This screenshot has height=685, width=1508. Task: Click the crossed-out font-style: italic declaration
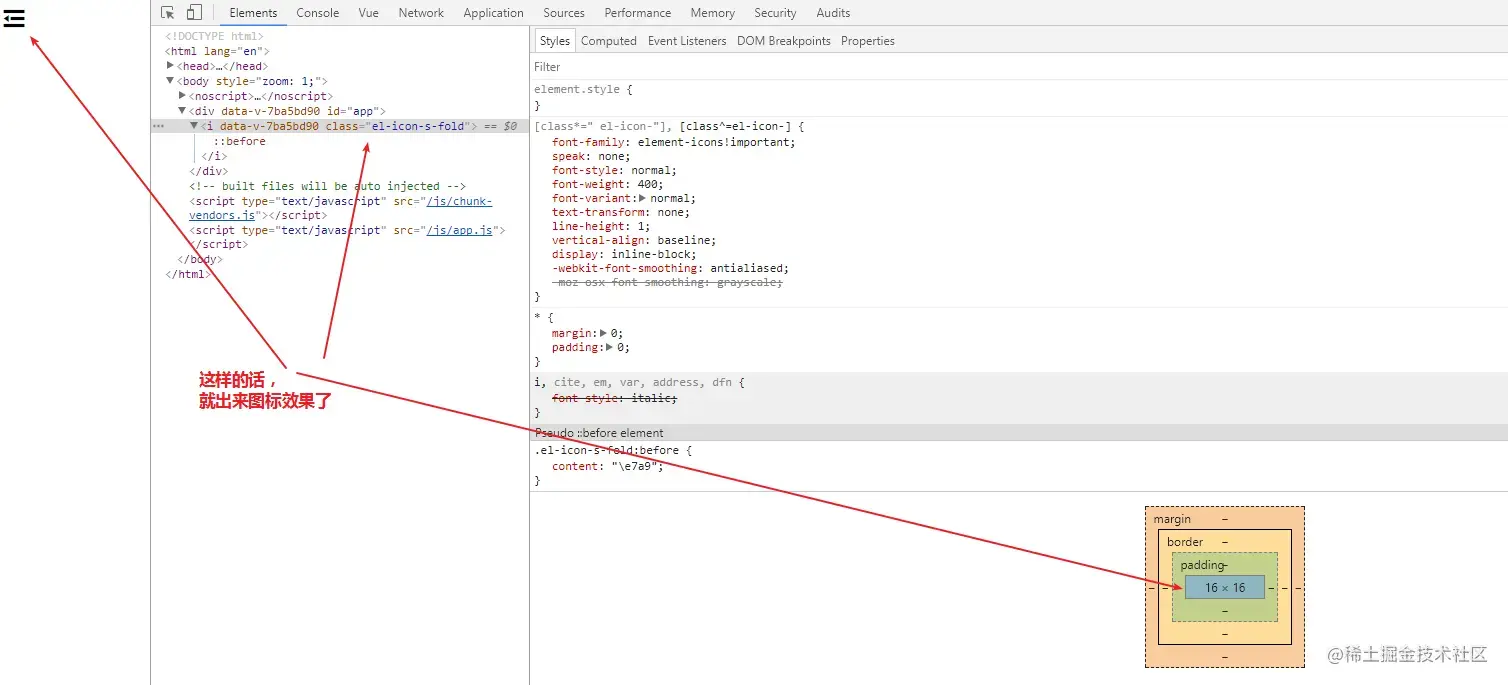pyautogui.click(x=614, y=398)
